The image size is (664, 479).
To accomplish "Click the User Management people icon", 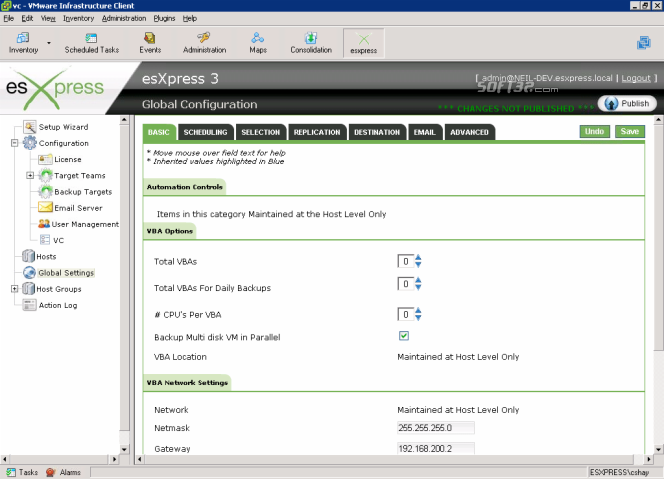I will [x=44, y=224].
